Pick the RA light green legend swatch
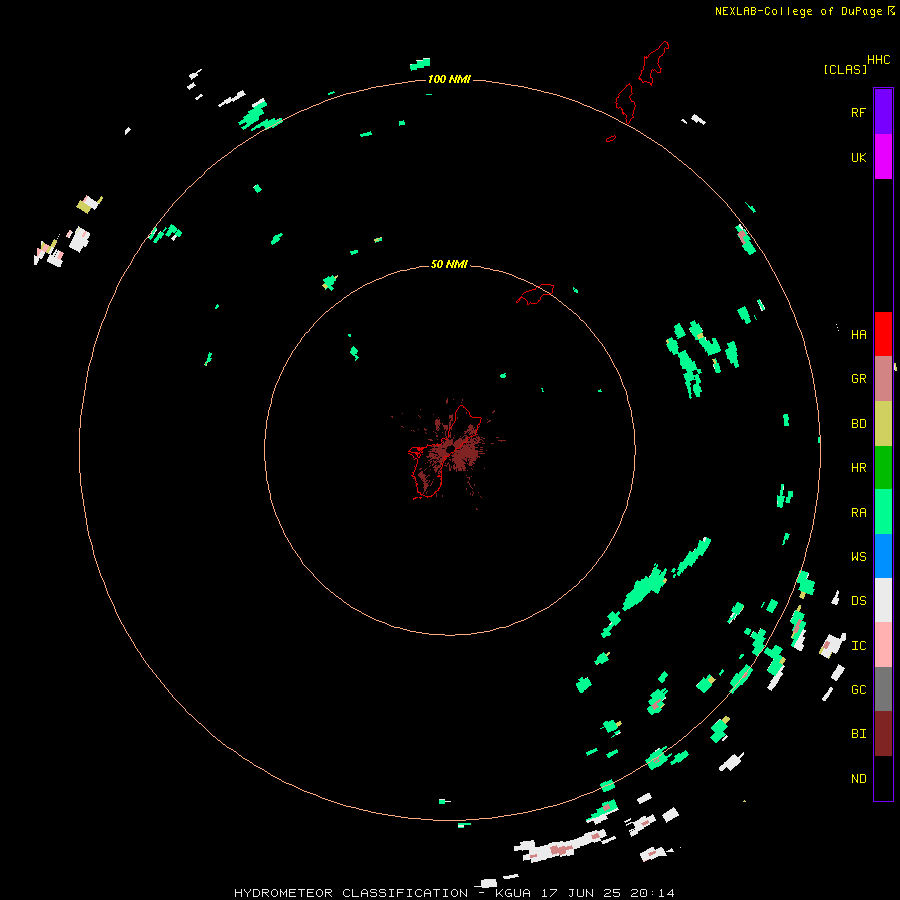This screenshot has height=900, width=900. click(883, 512)
